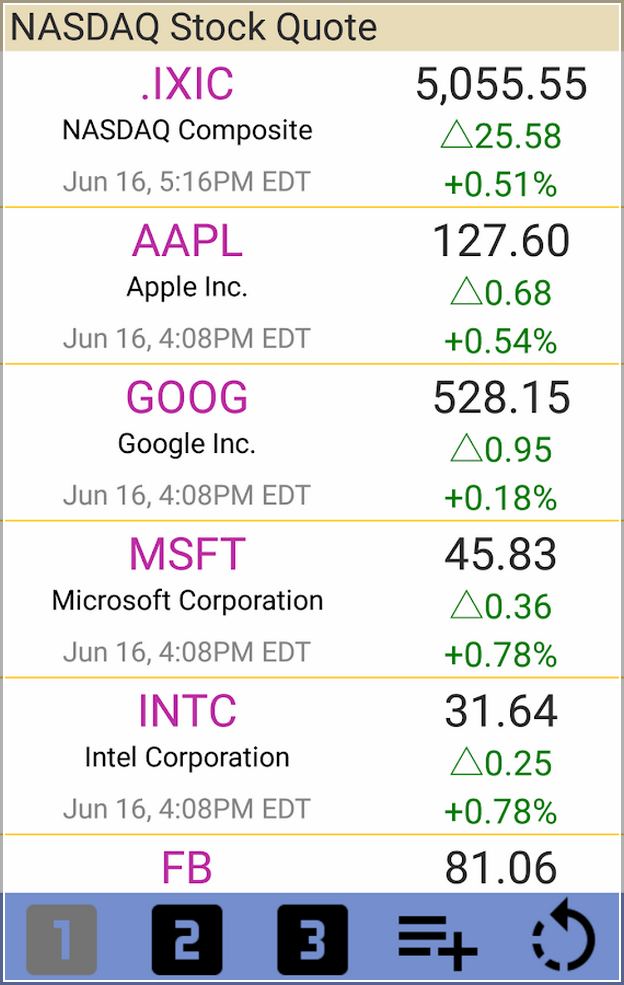This screenshot has width=624, height=985.
Task: Open watchlist page 2
Action: pos(187,939)
